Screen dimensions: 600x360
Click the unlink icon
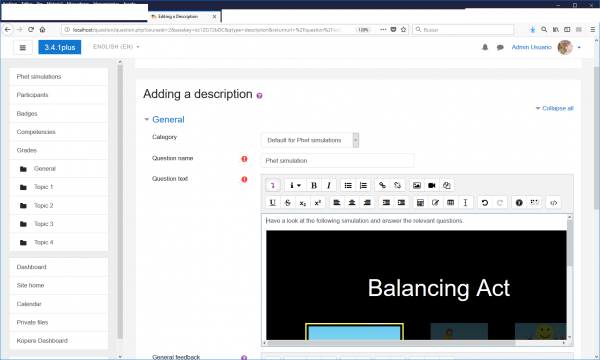398,186
